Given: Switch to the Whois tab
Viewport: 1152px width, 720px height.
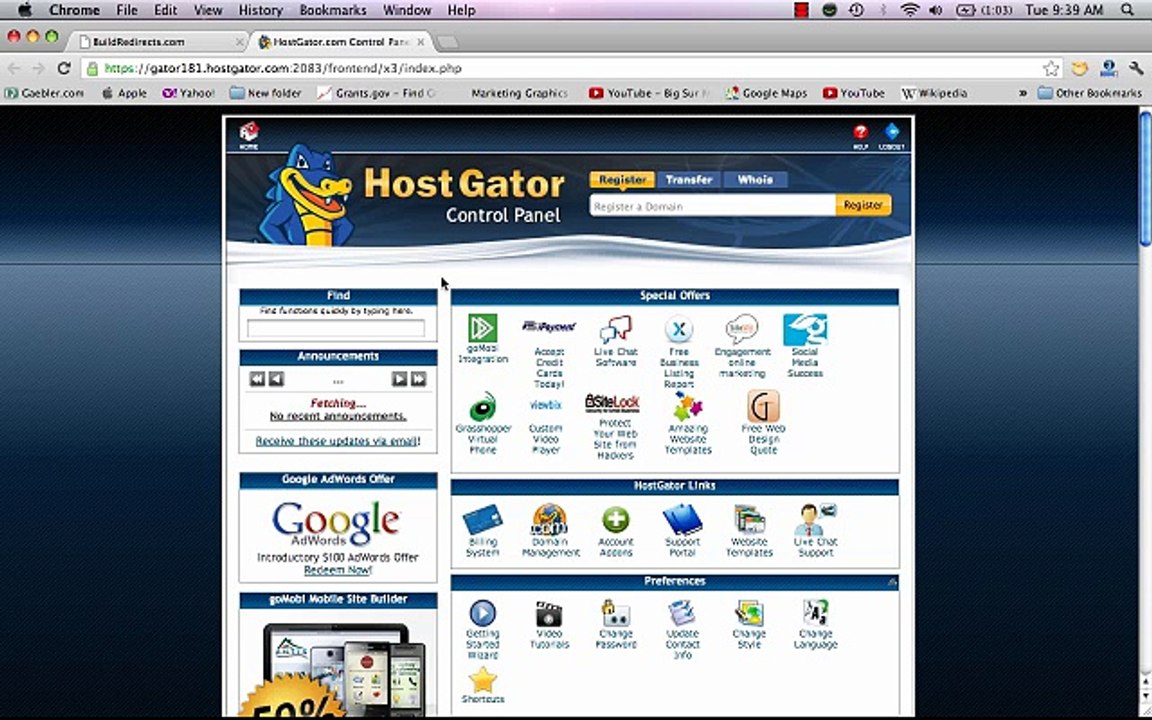Looking at the screenshot, I should pyautogui.click(x=755, y=179).
